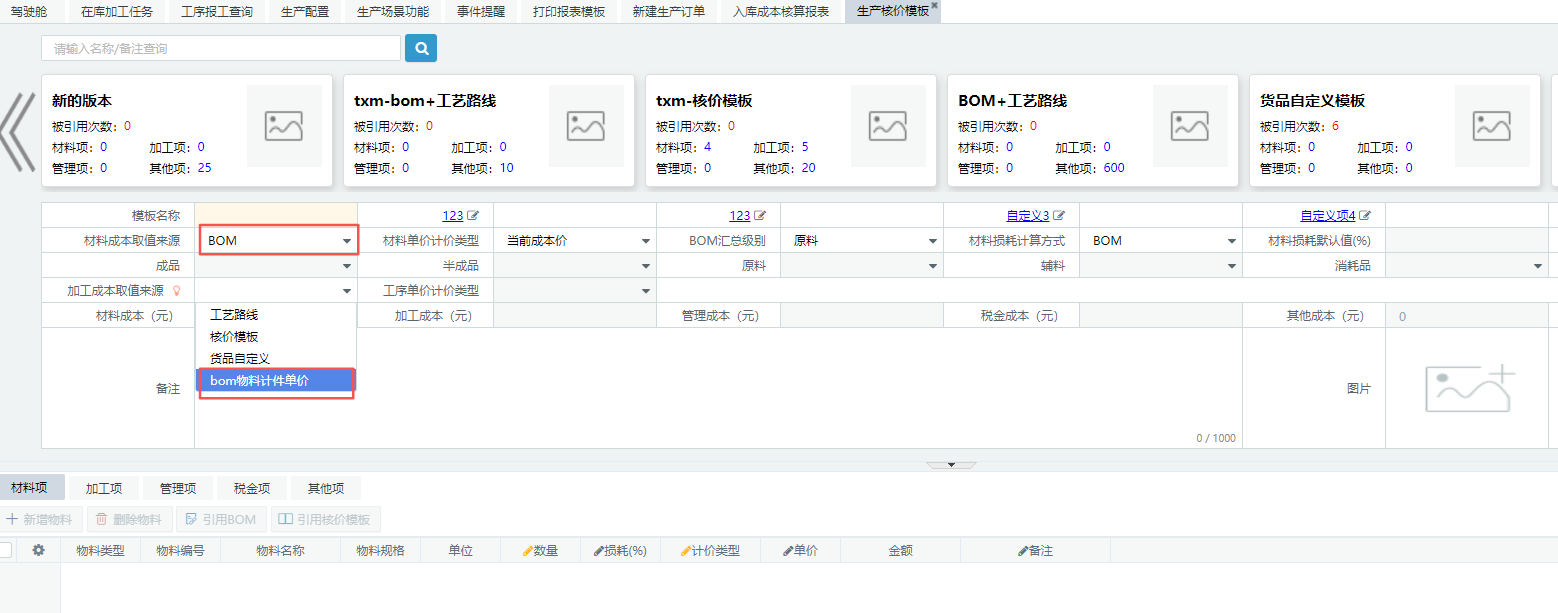Click the 引用BOM button
This screenshot has width=1558, height=613.
222,520
